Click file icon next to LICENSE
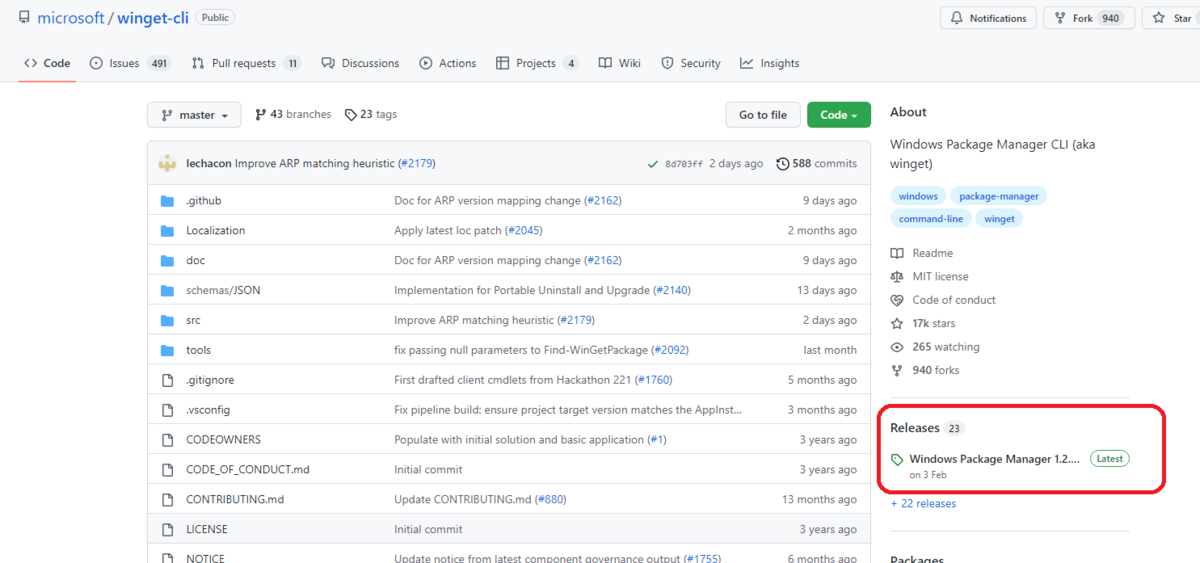The image size is (1200, 563). [168, 529]
